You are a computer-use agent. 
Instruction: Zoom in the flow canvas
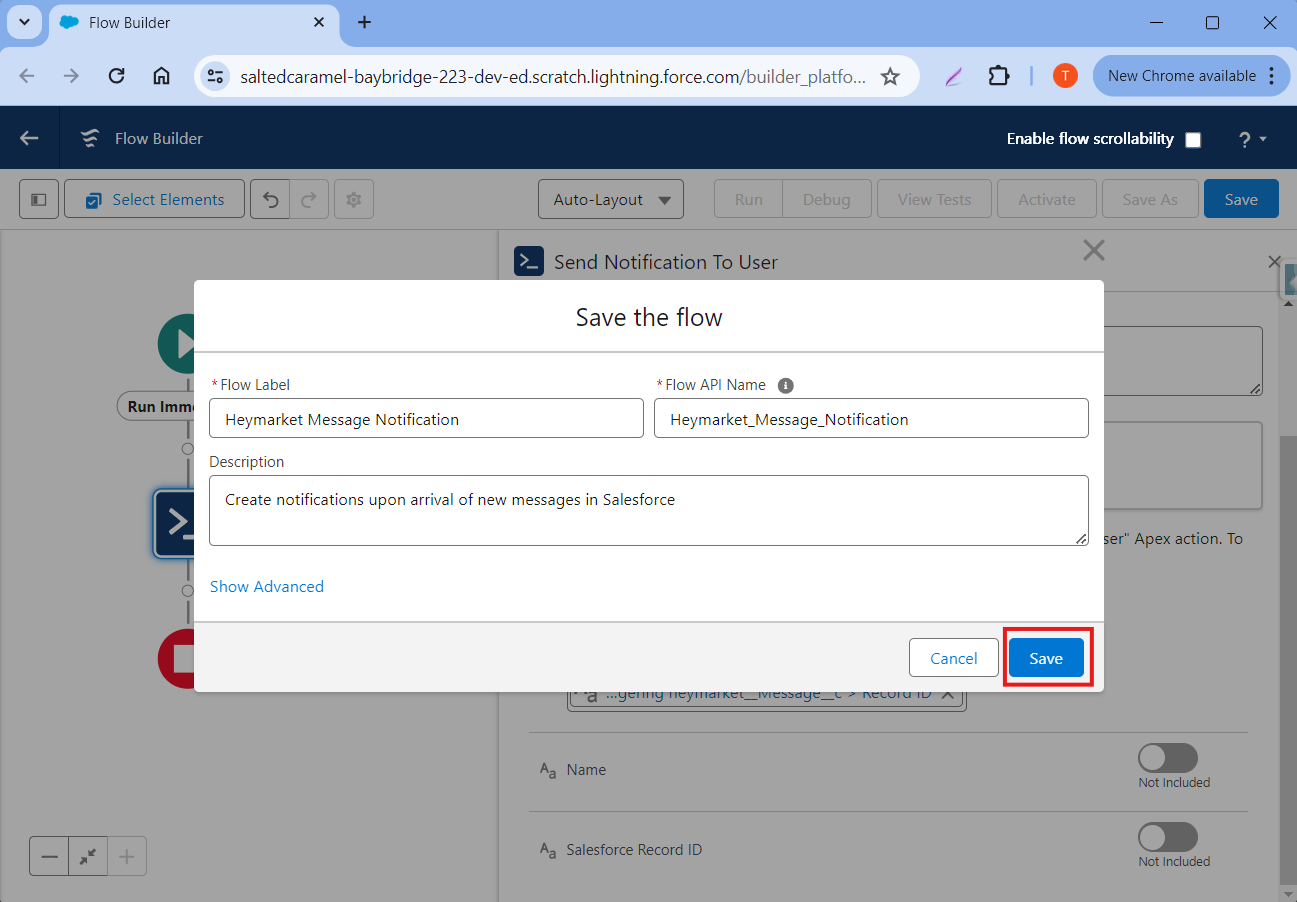coord(127,856)
